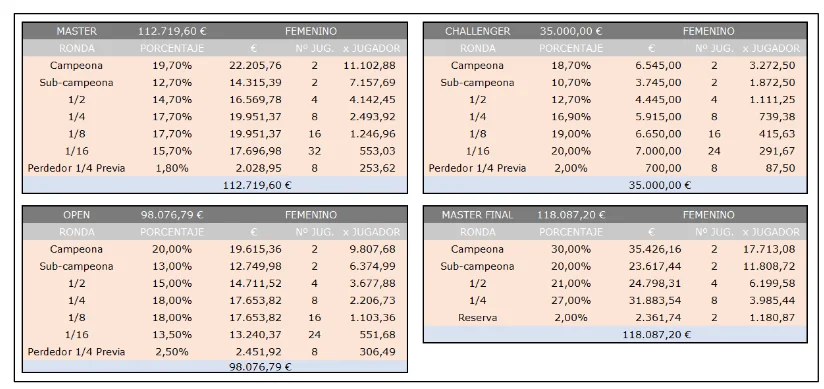Select the 22.205,76 Campeona amount cell
The width and height of the screenshot is (824, 389).
click(x=255, y=66)
